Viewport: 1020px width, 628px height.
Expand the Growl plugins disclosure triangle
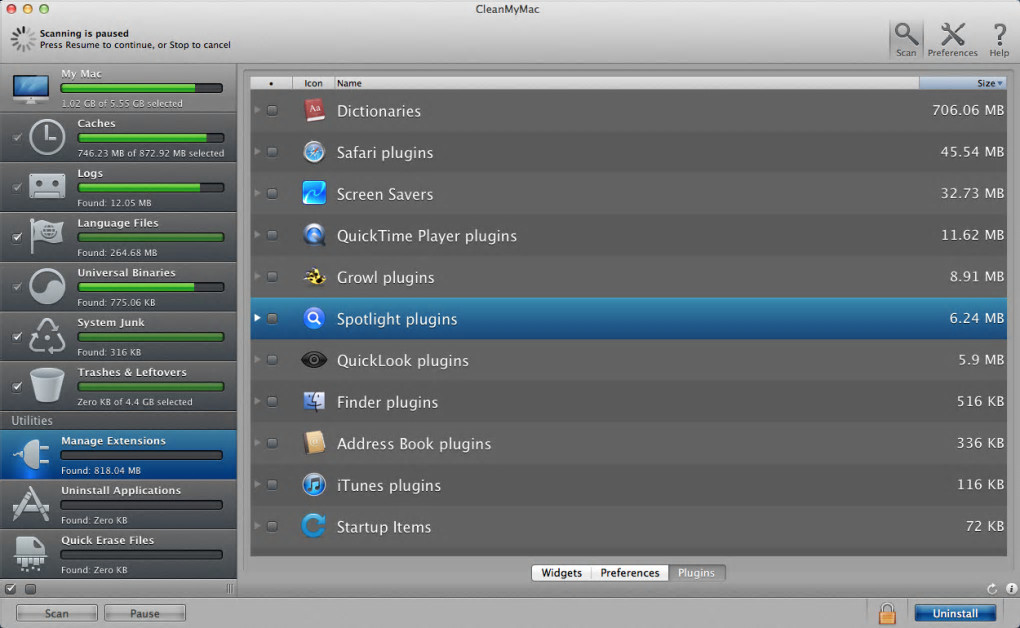tap(258, 277)
